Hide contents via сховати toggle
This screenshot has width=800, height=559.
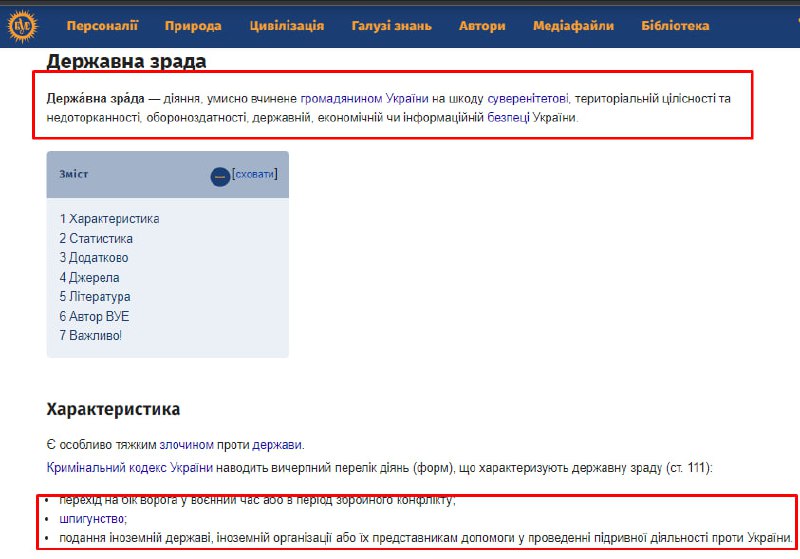254,174
